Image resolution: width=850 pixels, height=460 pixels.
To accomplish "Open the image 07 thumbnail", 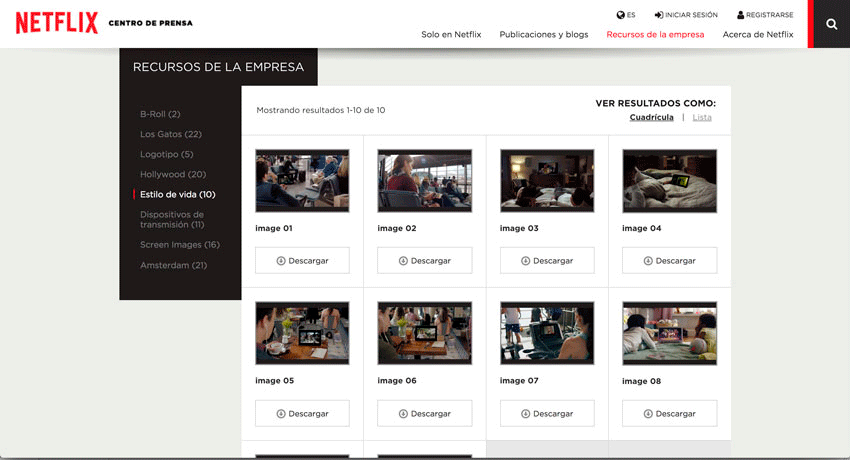I will (547, 333).
